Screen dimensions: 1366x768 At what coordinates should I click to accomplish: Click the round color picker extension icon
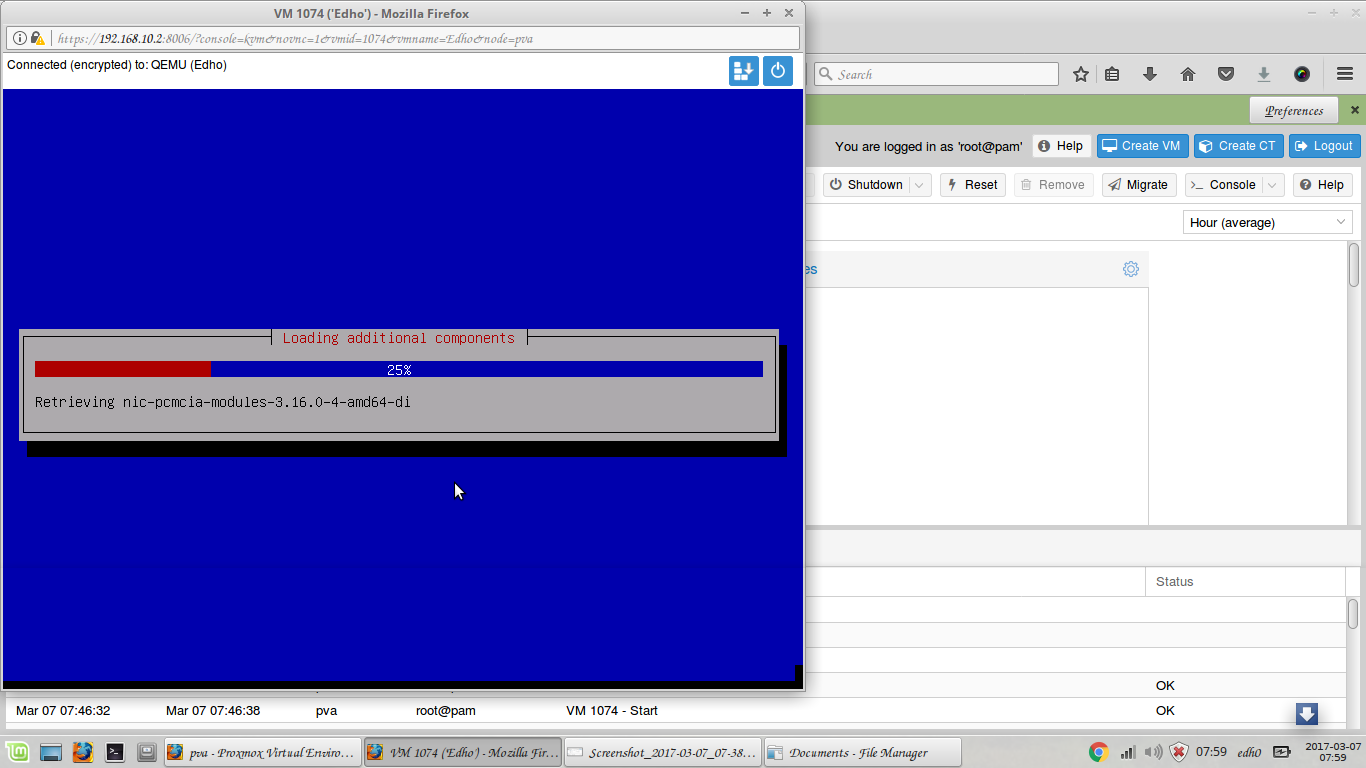[1302, 74]
